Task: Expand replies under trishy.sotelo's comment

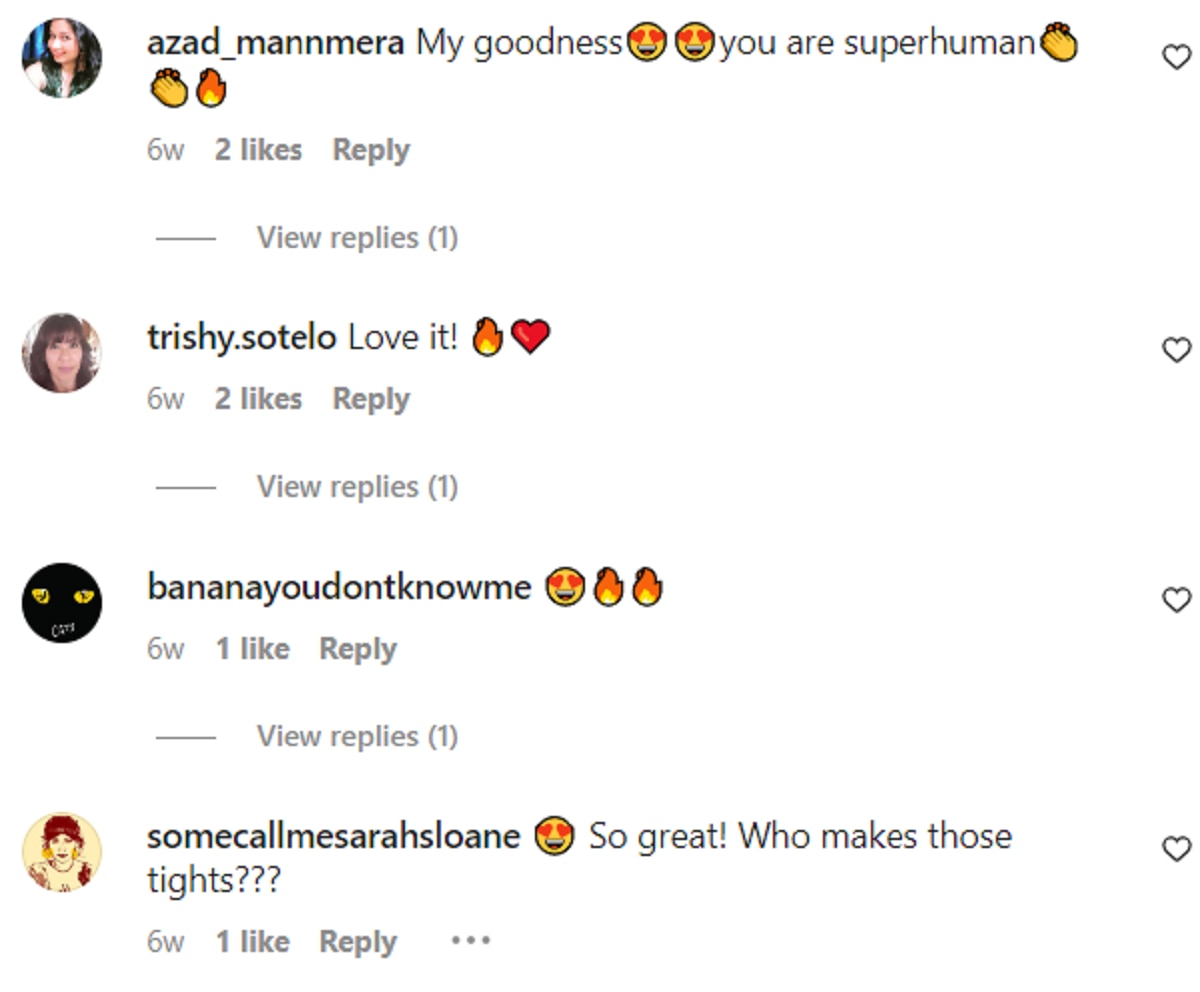Action: pyautogui.click(x=357, y=487)
